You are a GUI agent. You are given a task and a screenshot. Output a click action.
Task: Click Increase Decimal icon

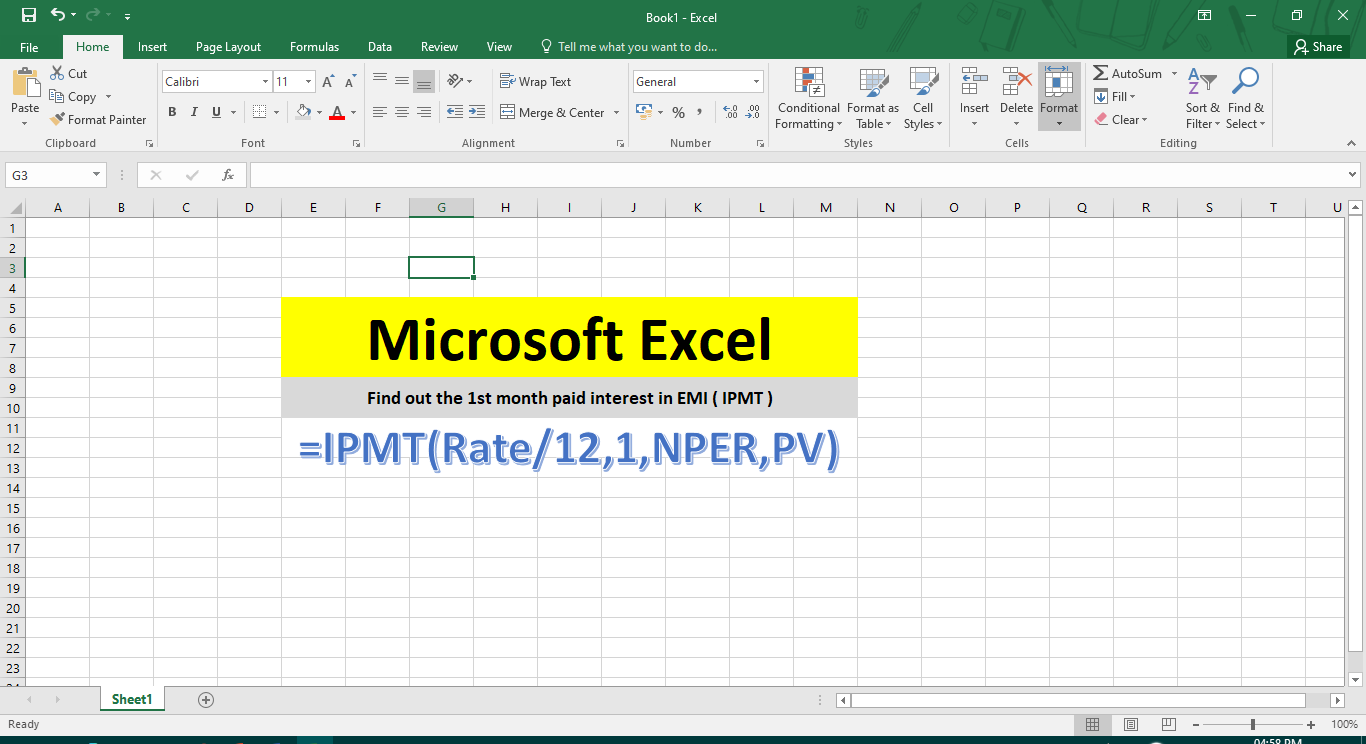click(729, 112)
